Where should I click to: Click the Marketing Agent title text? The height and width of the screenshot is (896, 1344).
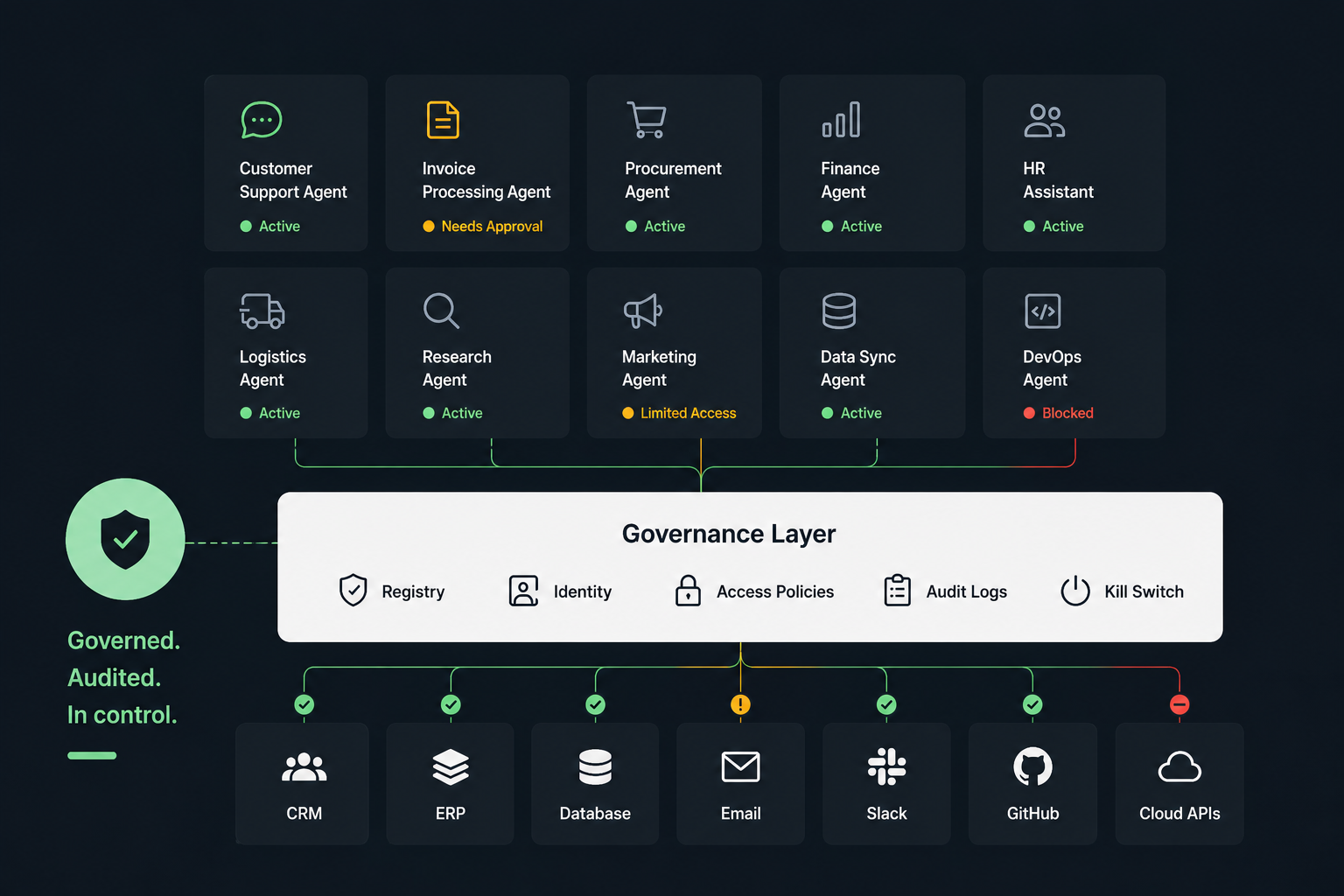tap(659, 368)
